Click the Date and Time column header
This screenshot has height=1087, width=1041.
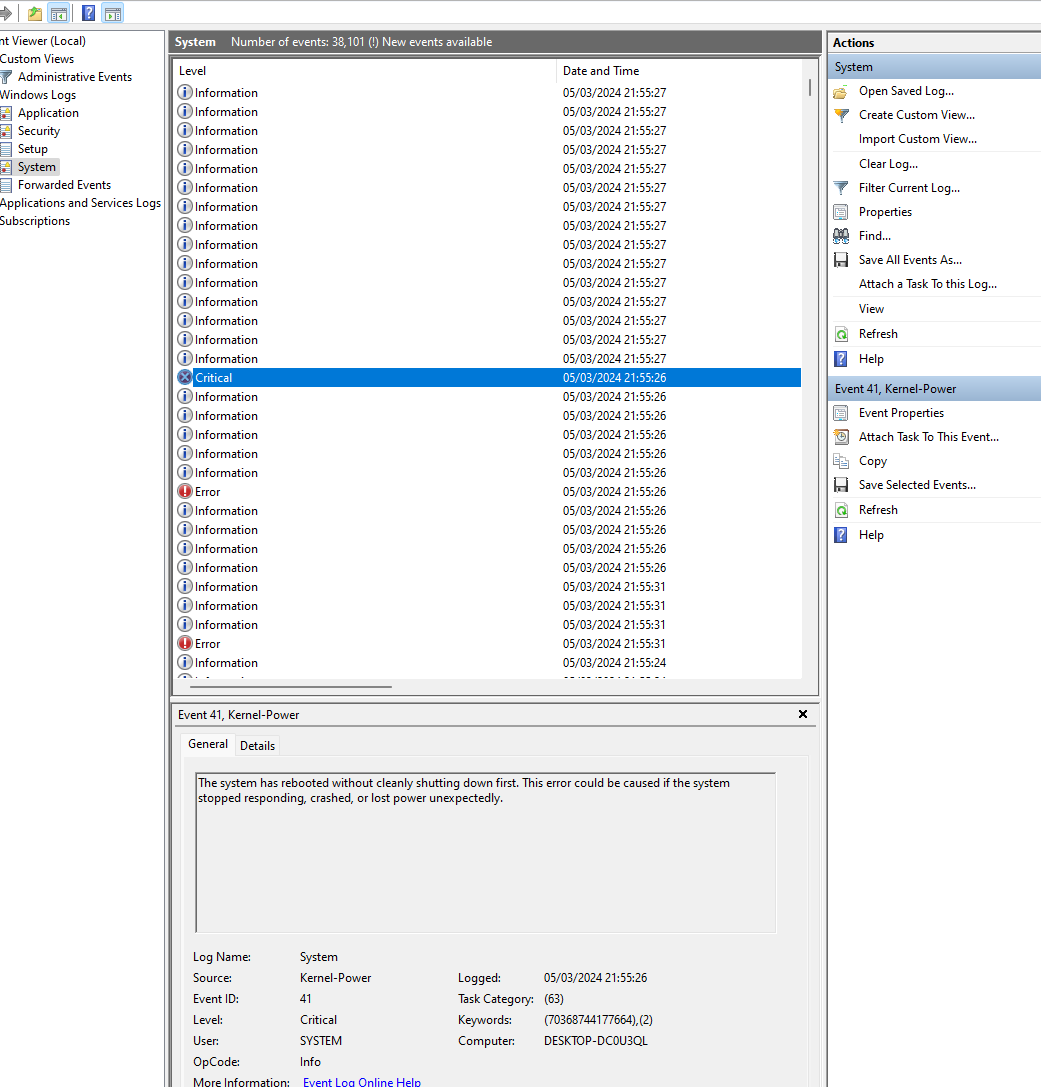pos(601,71)
